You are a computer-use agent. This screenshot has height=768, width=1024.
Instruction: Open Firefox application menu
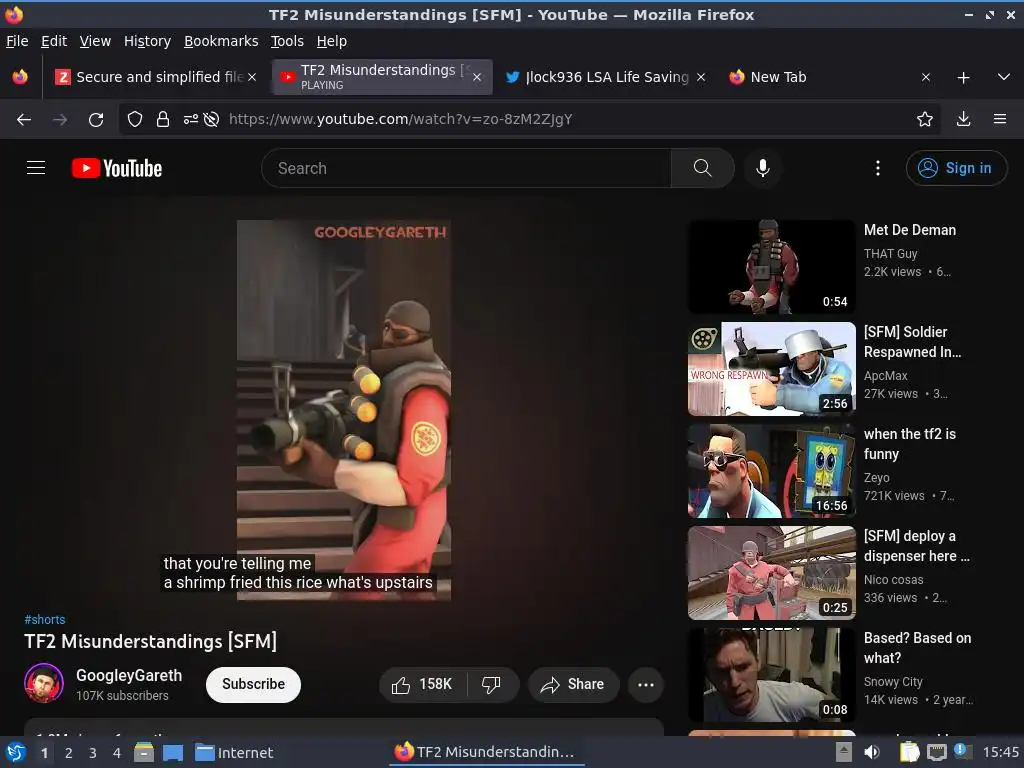(999, 119)
